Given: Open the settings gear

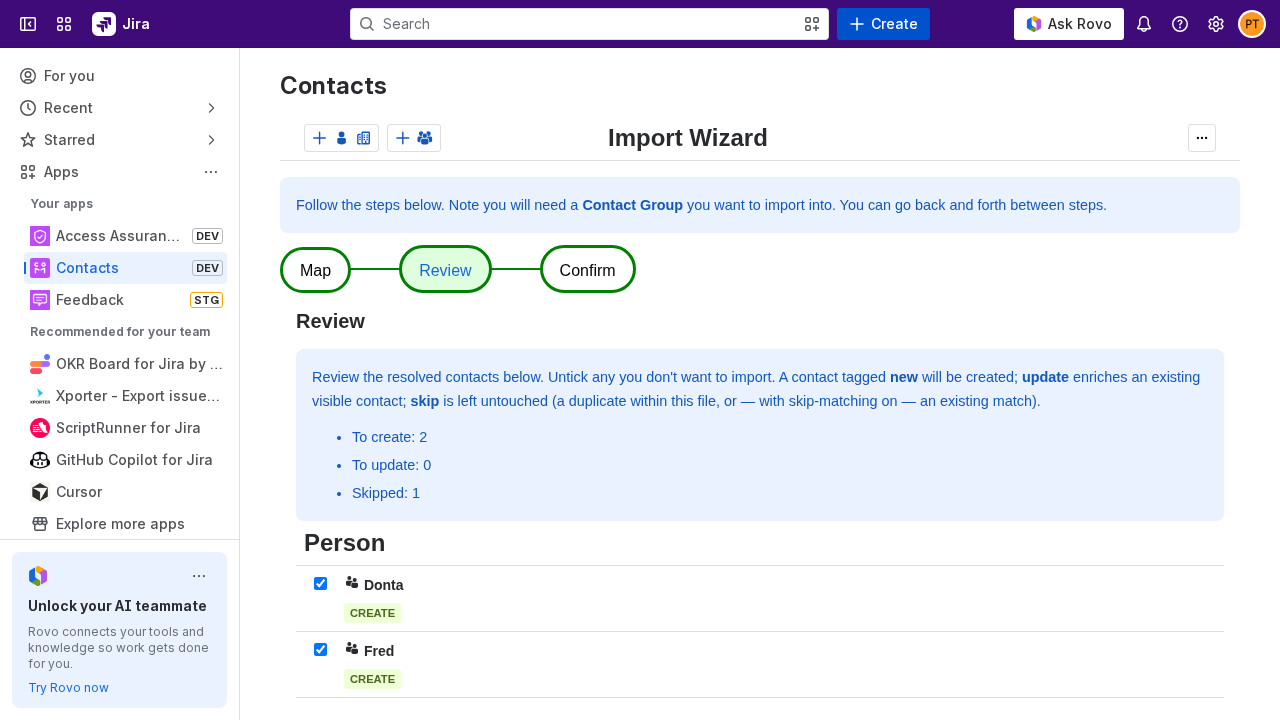Looking at the screenshot, I should coord(1216,24).
